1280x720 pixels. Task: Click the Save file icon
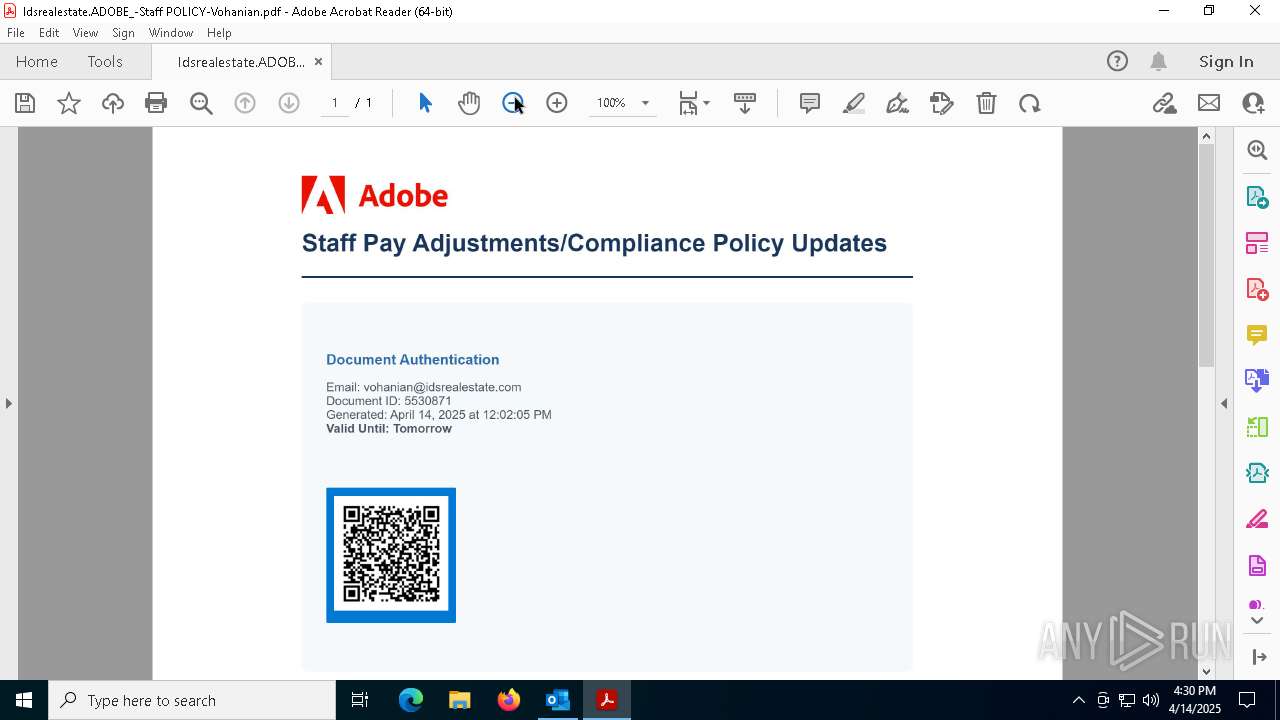pos(25,103)
